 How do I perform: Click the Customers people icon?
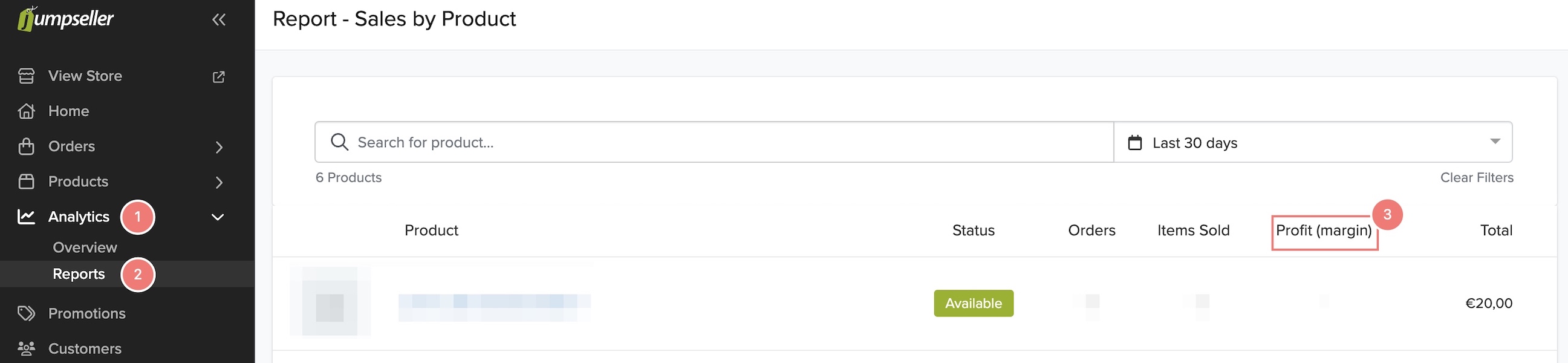[26, 348]
